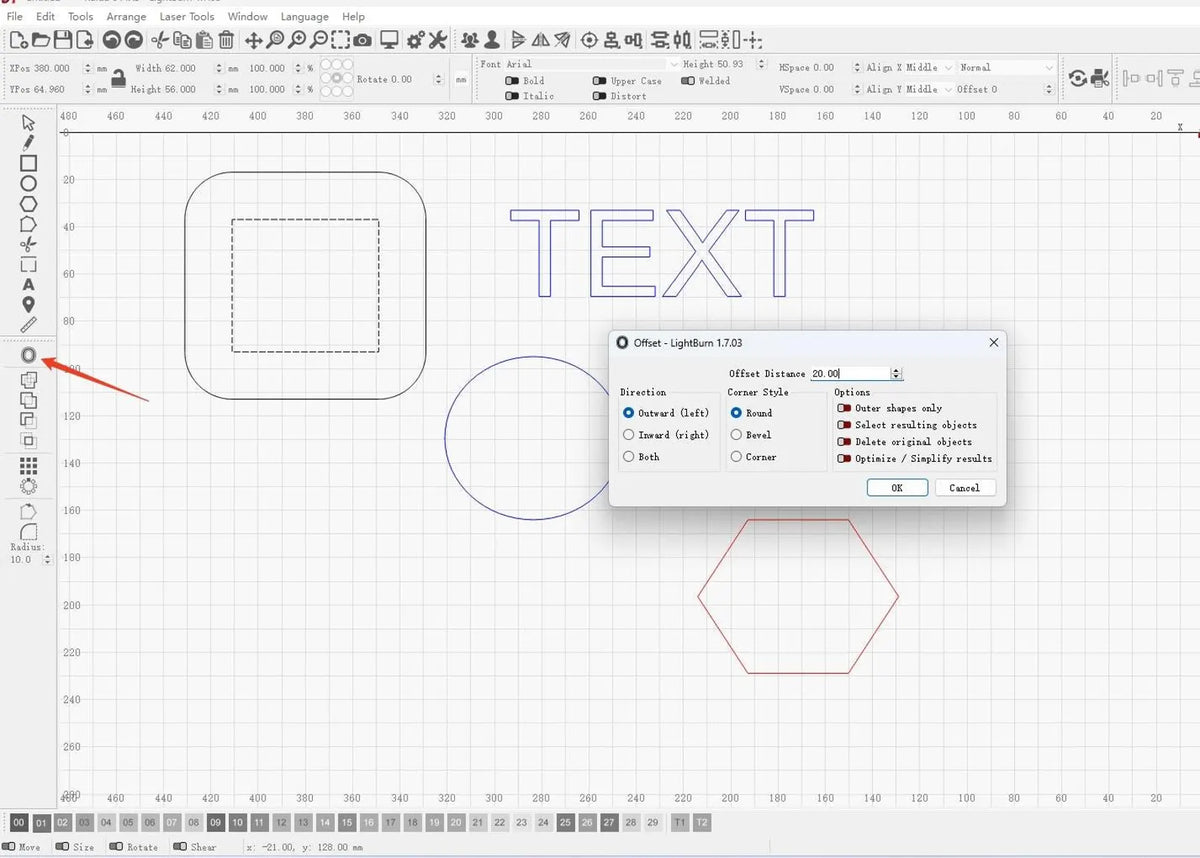The image size is (1200, 858).
Task: Redo the last undone action
Action: [133, 40]
